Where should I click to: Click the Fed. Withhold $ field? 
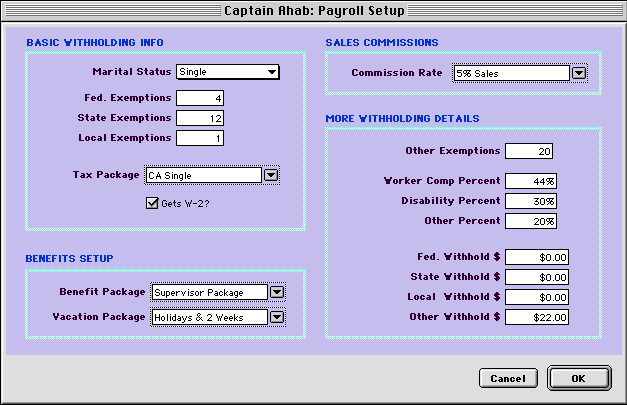pos(537,257)
